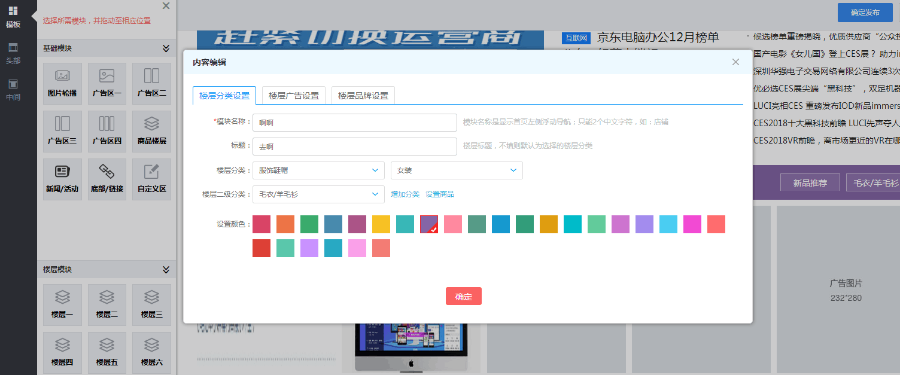Click the 标题 title input field

point(354,146)
